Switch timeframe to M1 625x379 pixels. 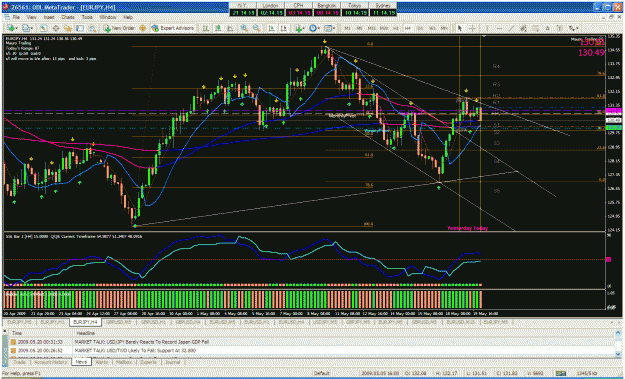coord(348,28)
